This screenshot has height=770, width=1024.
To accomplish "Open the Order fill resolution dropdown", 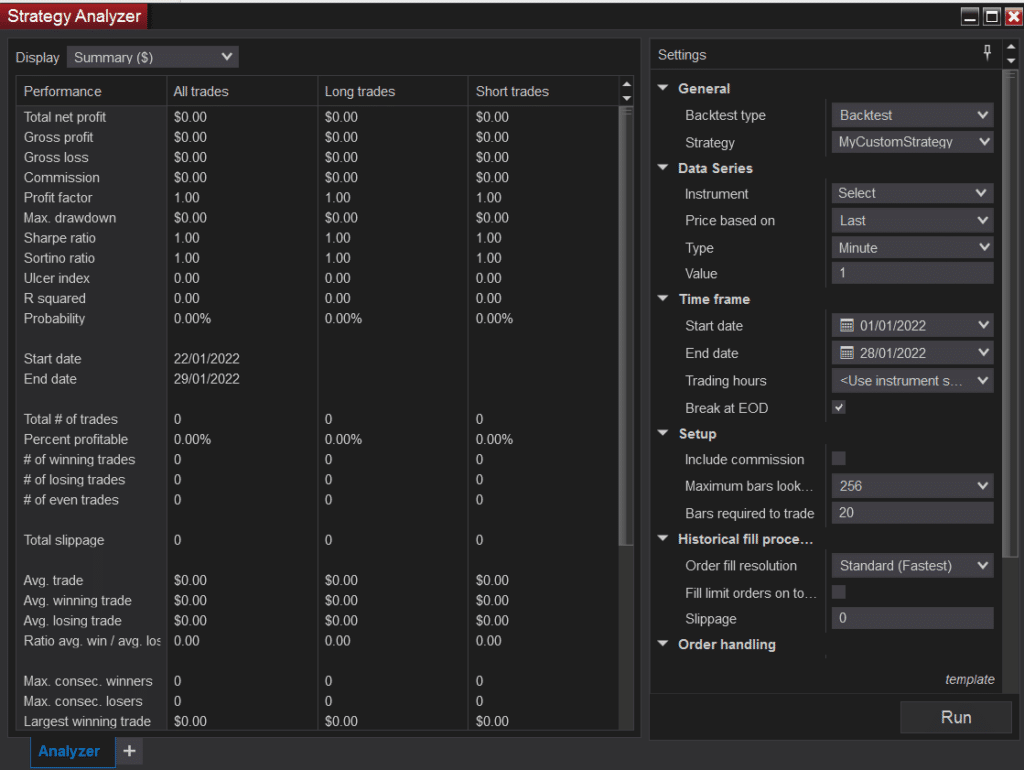I will (x=910, y=565).
